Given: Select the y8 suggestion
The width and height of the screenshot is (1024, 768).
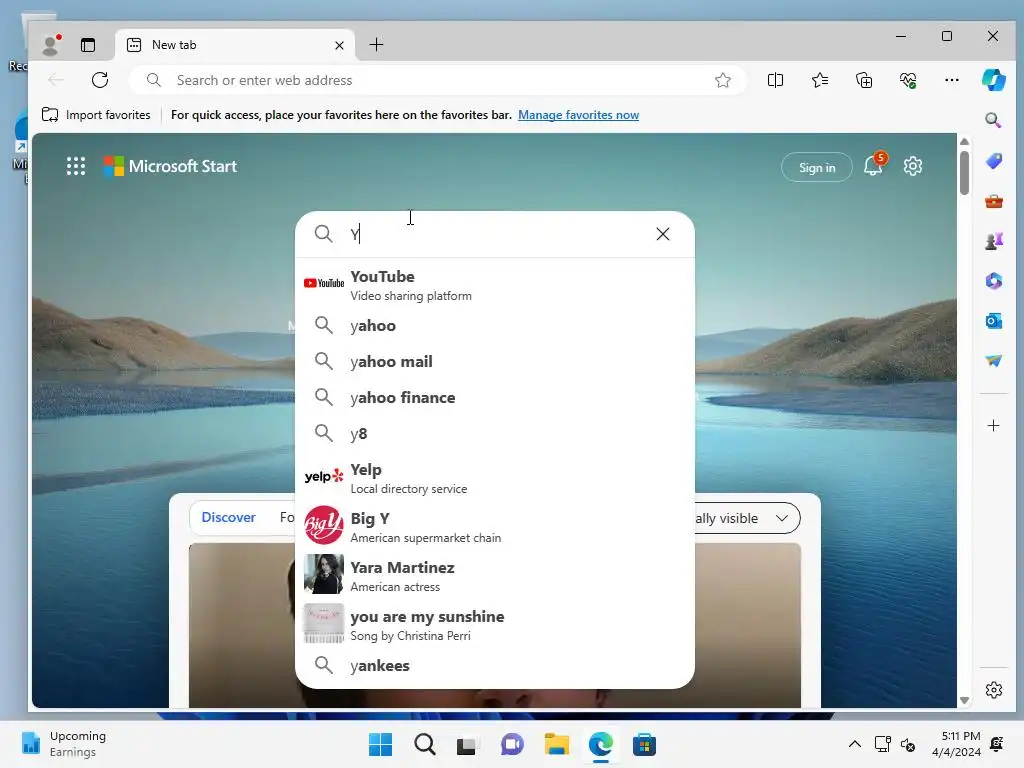Looking at the screenshot, I should [x=494, y=434].
